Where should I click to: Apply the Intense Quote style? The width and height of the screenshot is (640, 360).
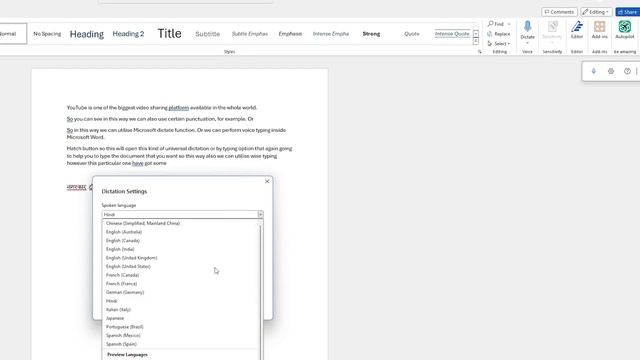[452, 34]
